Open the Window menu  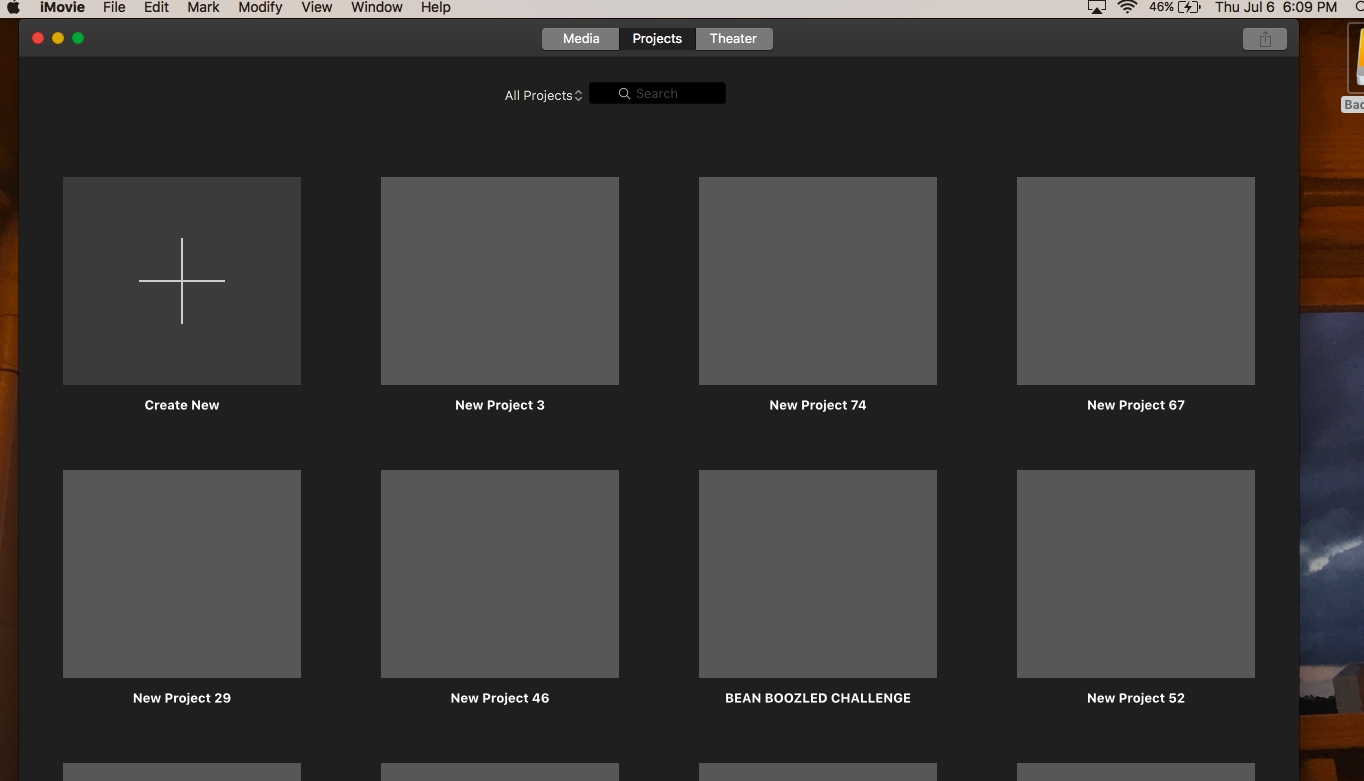tap(377, 7)
